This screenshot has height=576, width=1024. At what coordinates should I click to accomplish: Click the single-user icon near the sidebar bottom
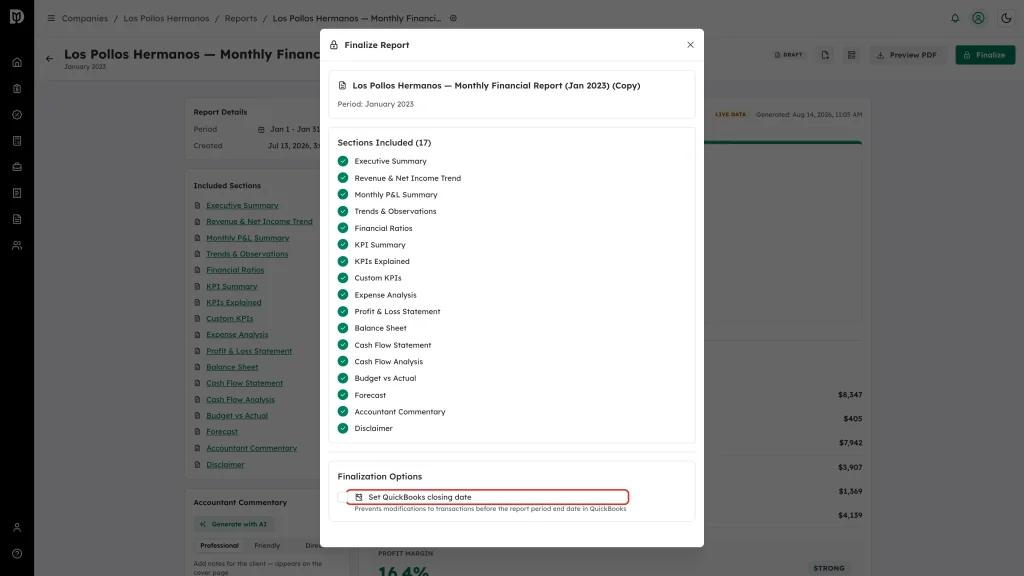point(17,528)
